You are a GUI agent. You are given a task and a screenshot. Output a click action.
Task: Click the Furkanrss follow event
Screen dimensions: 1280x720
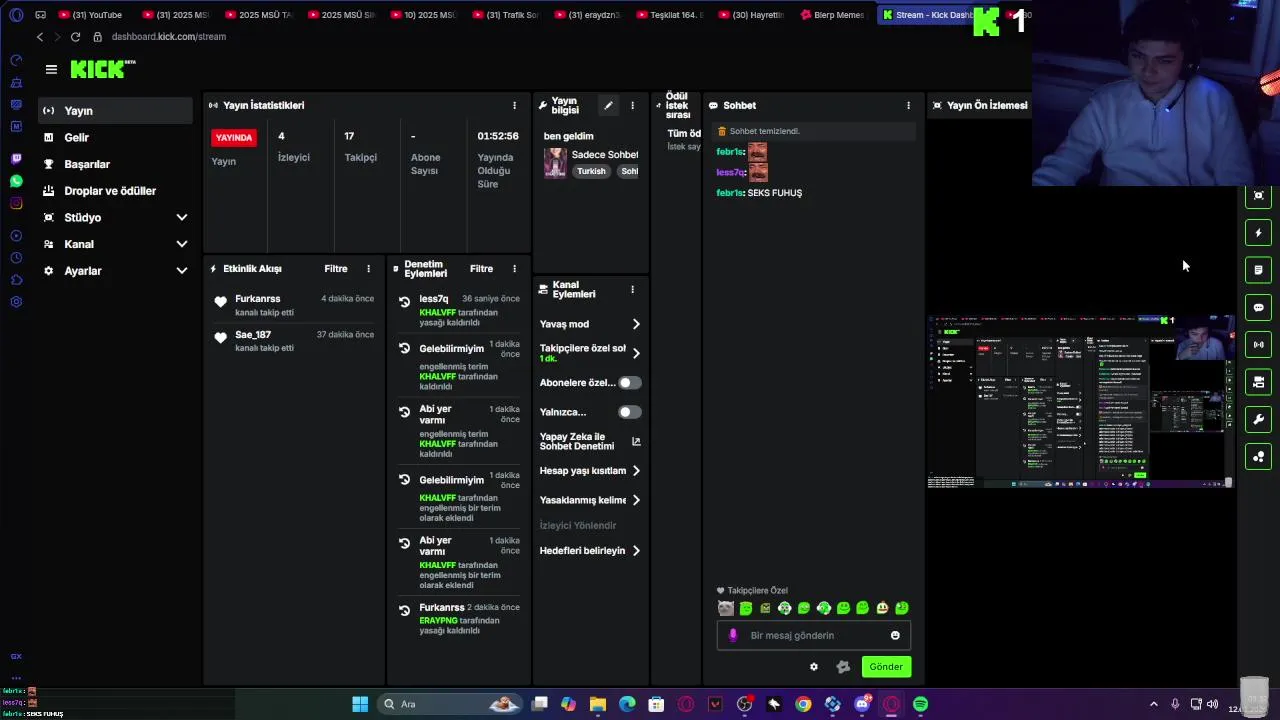coord(294,305)
